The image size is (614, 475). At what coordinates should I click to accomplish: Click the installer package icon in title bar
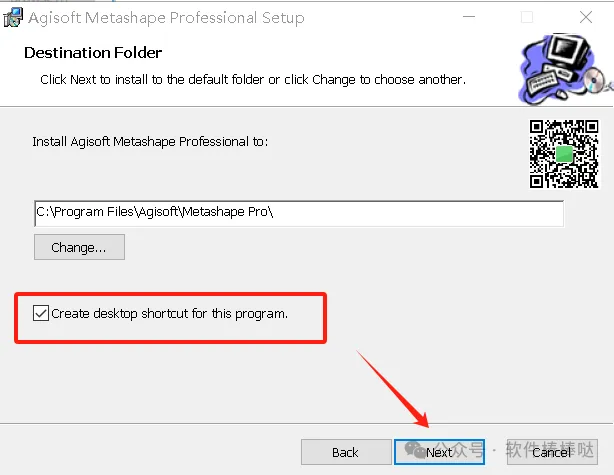[x=13, y=18]
